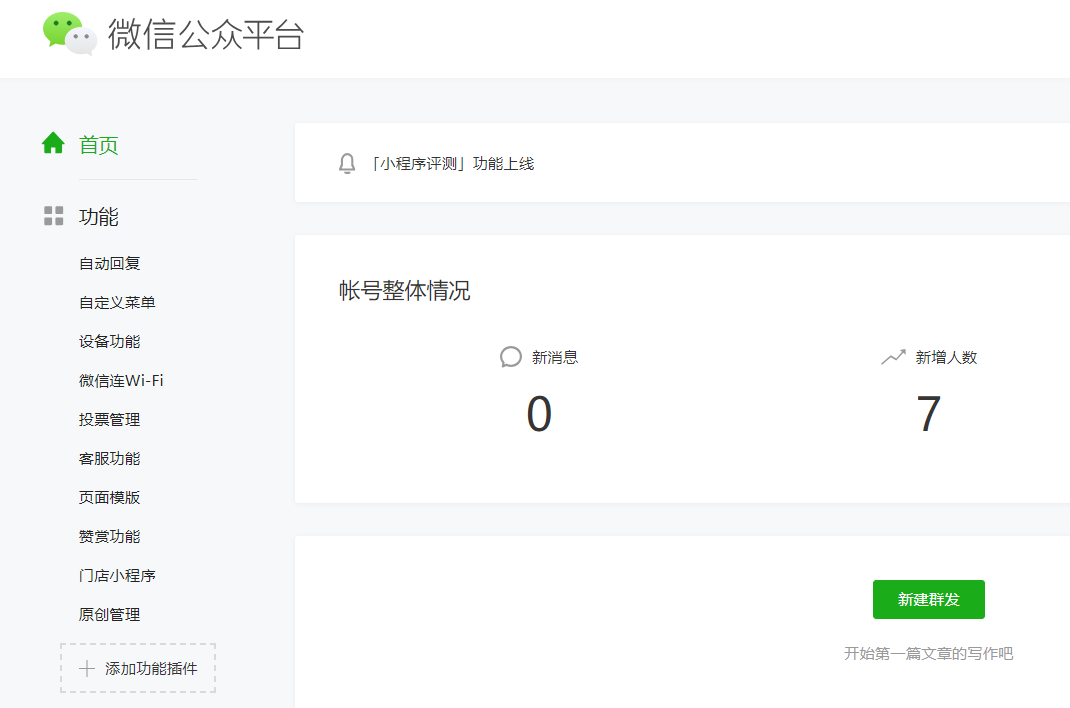Click the 帐号整体情况 heading
This screenshot has height=708, width=1070.
(x=405, y=291)
